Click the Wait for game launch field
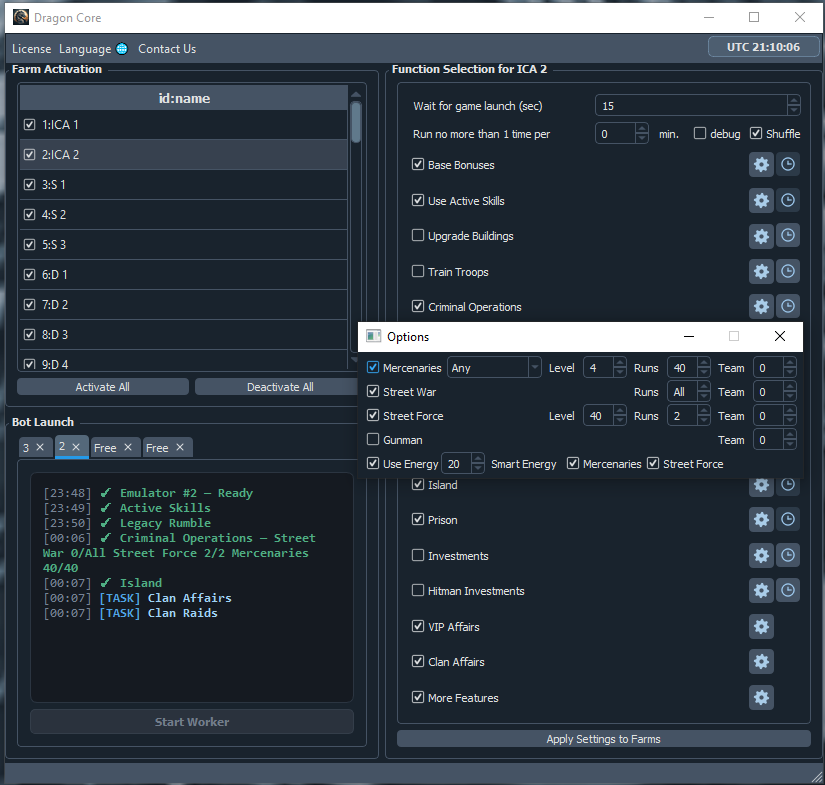This screenshot has height=785, width=825. (x=691, y=106)
